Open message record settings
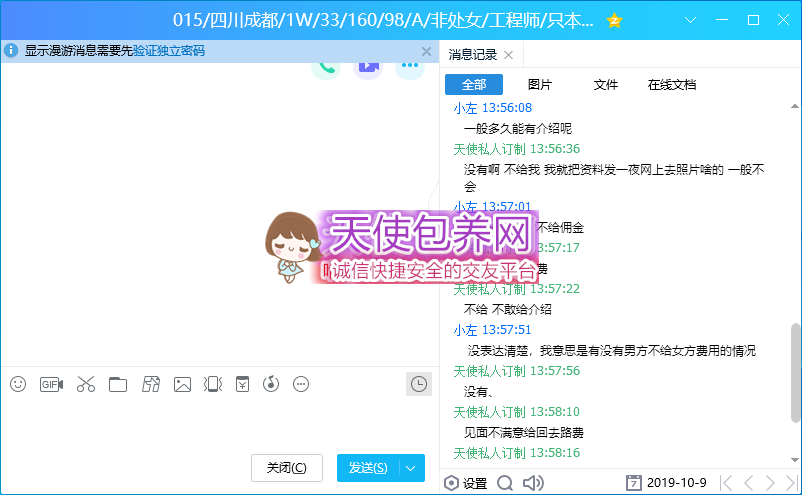This screenshot has height=495, width=802. click(451, 483)
